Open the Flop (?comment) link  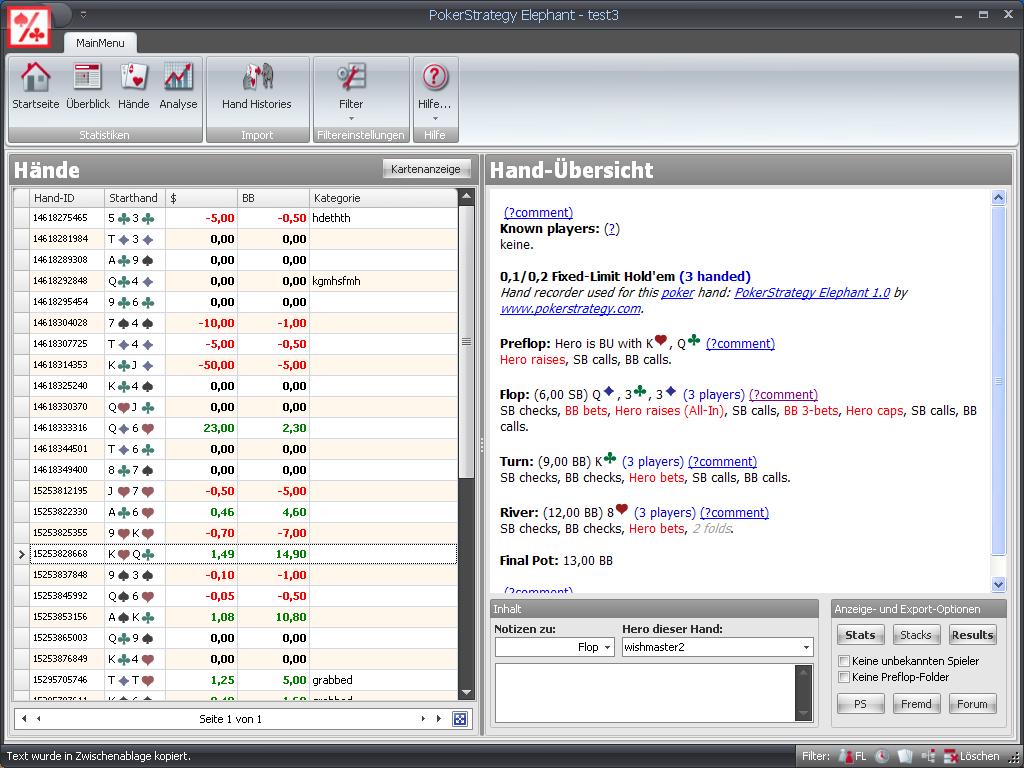coord(783,394)
